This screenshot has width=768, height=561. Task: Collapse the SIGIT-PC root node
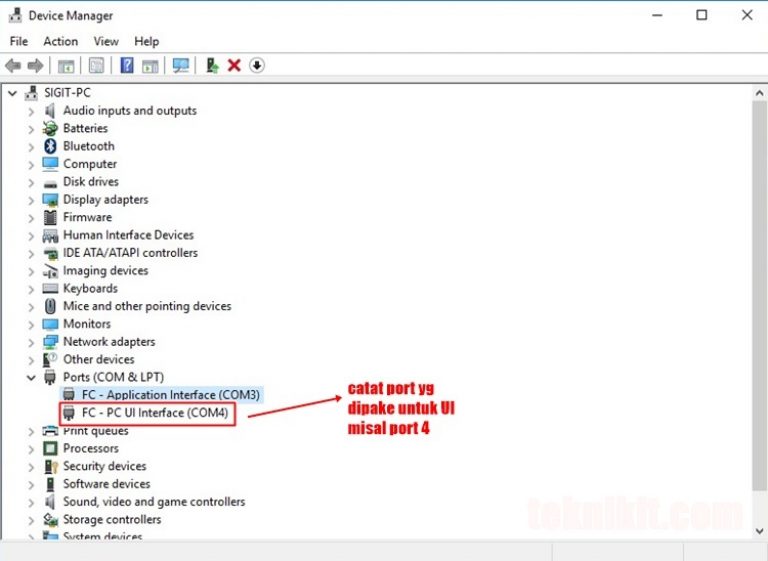tap(12, 93)
